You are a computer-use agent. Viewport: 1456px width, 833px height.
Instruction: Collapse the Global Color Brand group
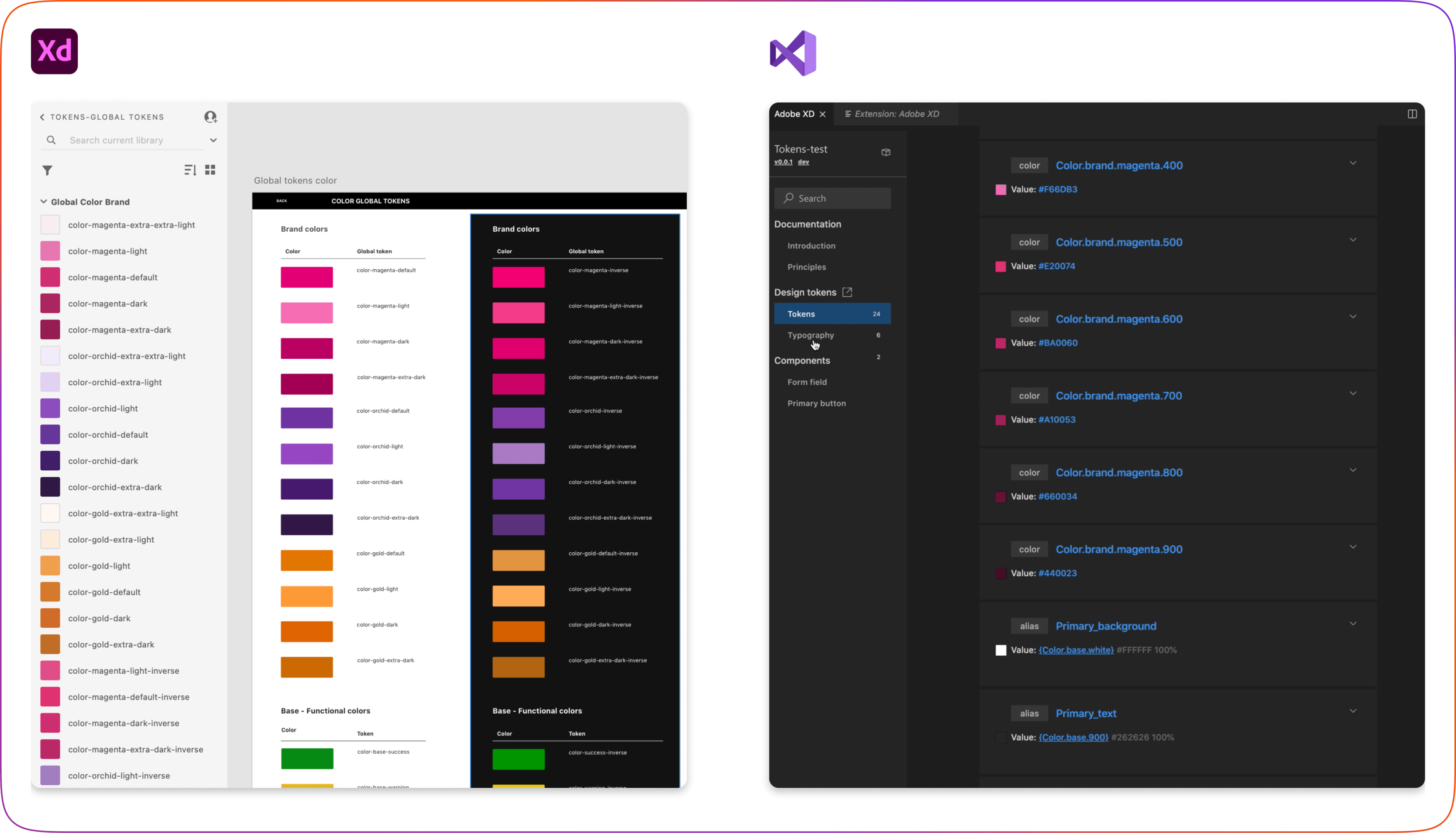(44, 201)
